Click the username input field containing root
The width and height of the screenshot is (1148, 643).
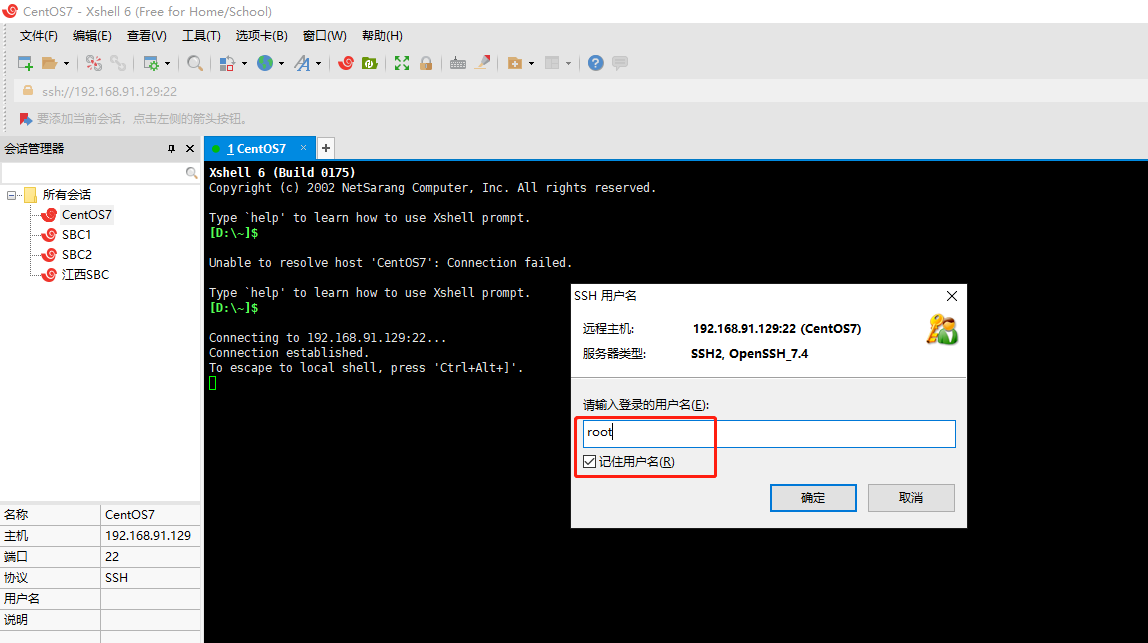pyautogui.click(x=769, y=434)
